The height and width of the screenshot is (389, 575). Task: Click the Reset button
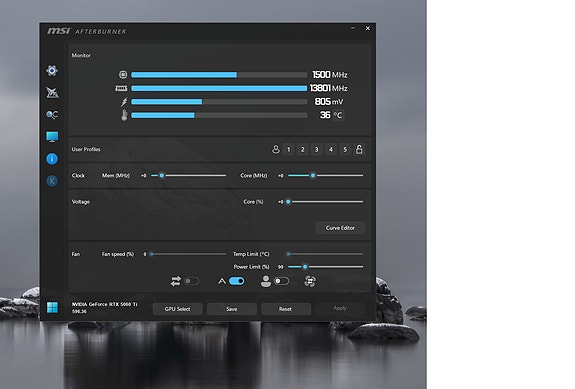[x=285, y=309]
